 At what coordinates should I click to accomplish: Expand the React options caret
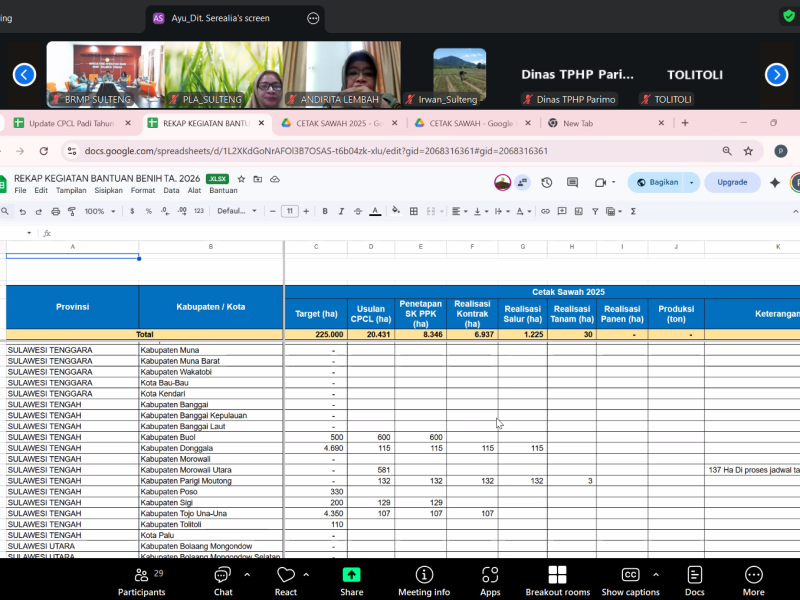tap(306, 575)
